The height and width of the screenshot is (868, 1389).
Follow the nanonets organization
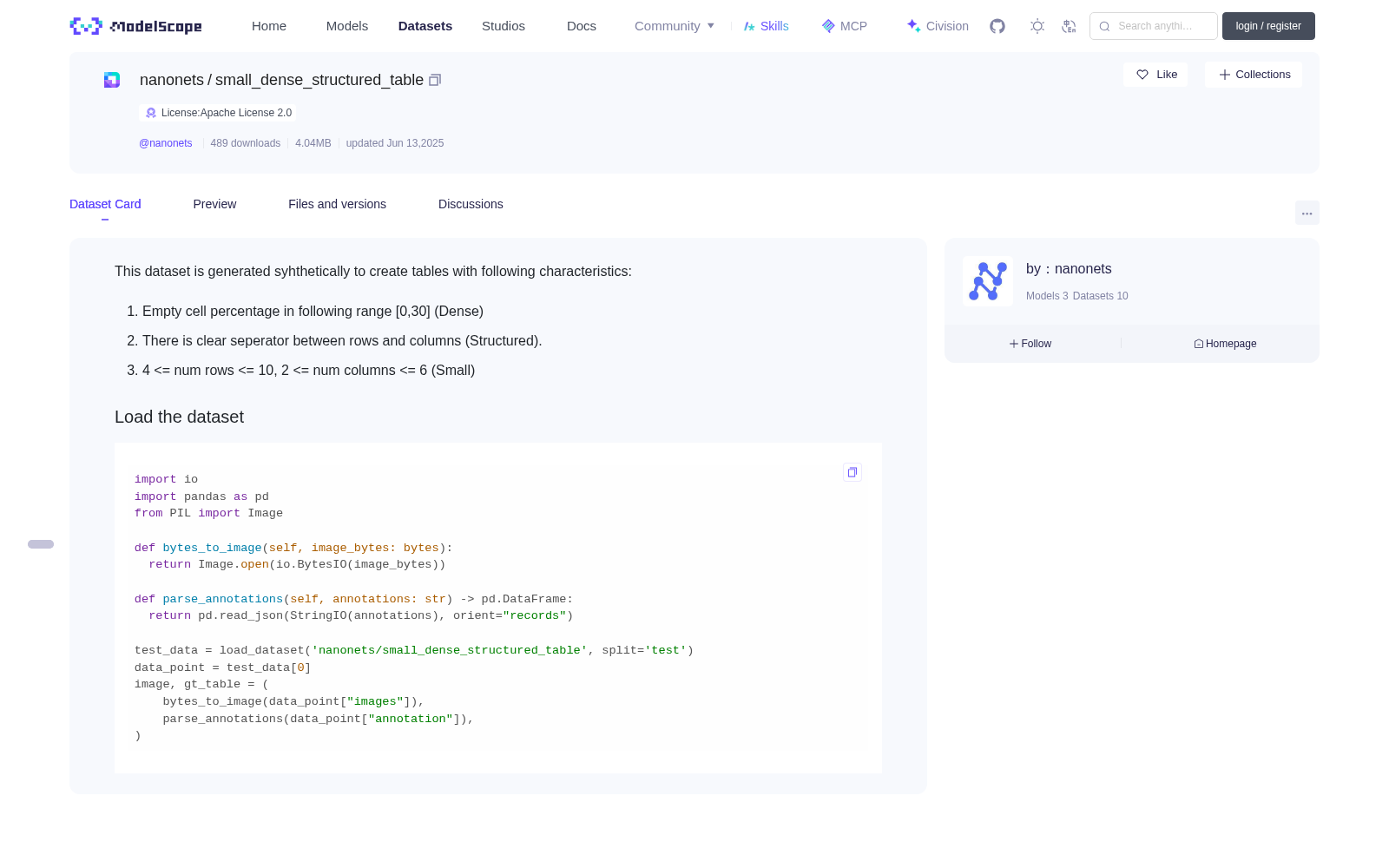pyautogui.click(x=1030, y=344)
